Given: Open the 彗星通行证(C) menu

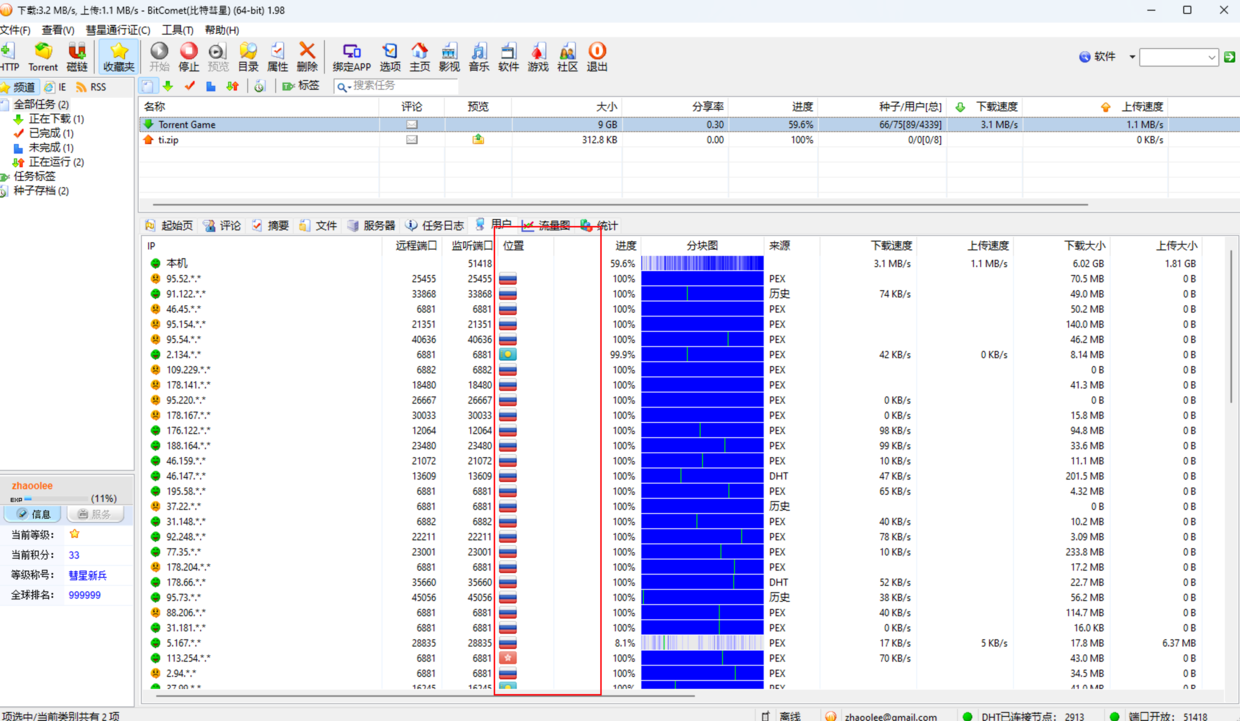Looking at the screenshot, I should (118, 30).
